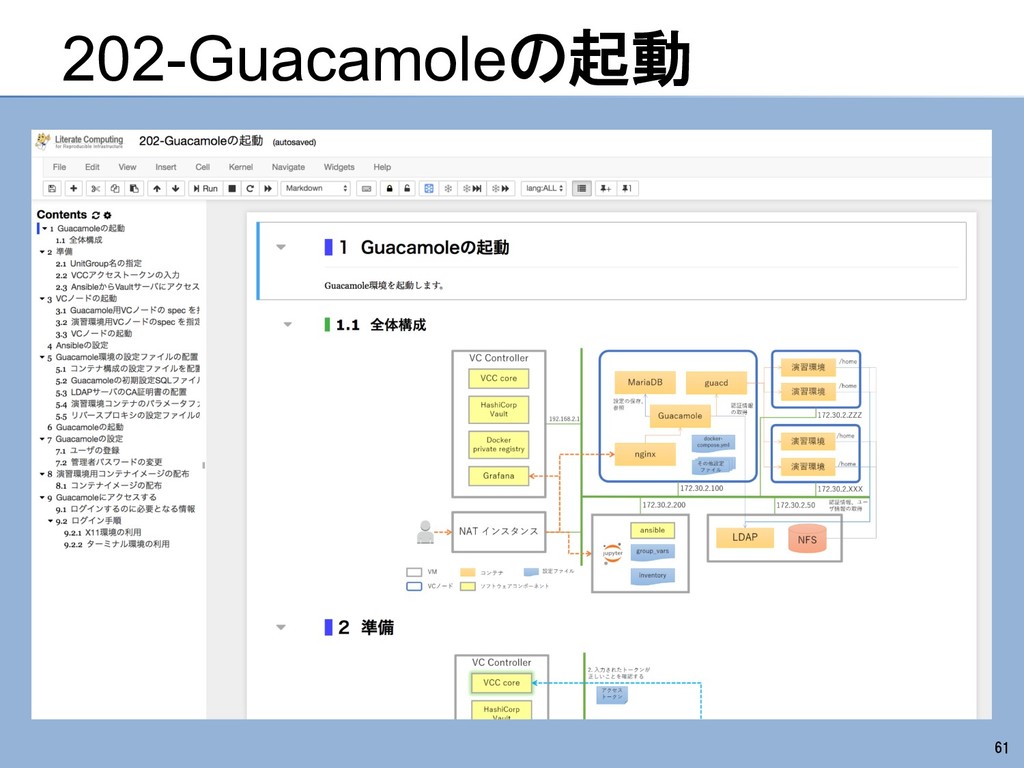Click the notebook title 202-Guacamoleの起動
Image resolution: width=1024 pixels, height=768 pixels.
click(200, 141)
